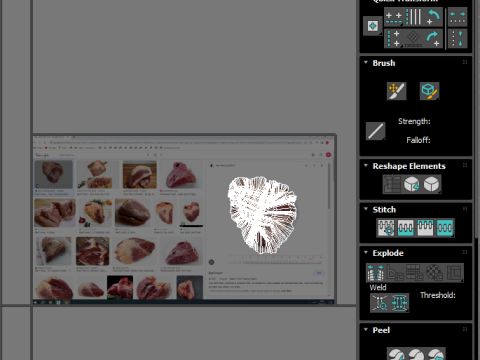Click the Quick Peel icon in Peel rollout
Viewport: 480px width, 360px height.
396,354
